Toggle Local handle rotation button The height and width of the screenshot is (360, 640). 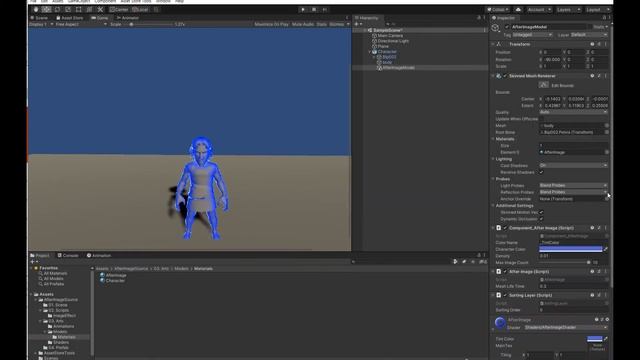click(x=140, y=9)
